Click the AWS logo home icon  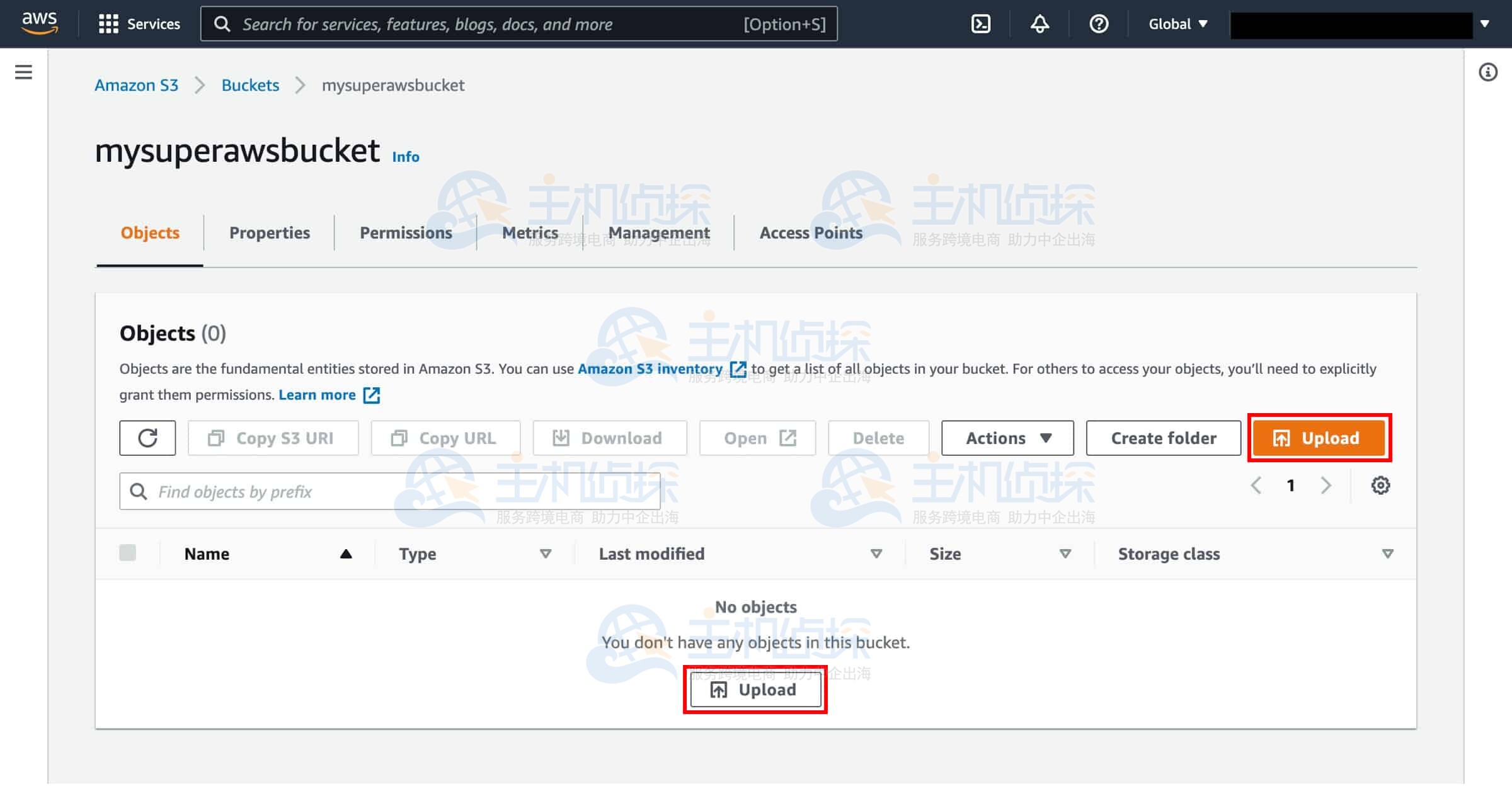coord(39,23)
